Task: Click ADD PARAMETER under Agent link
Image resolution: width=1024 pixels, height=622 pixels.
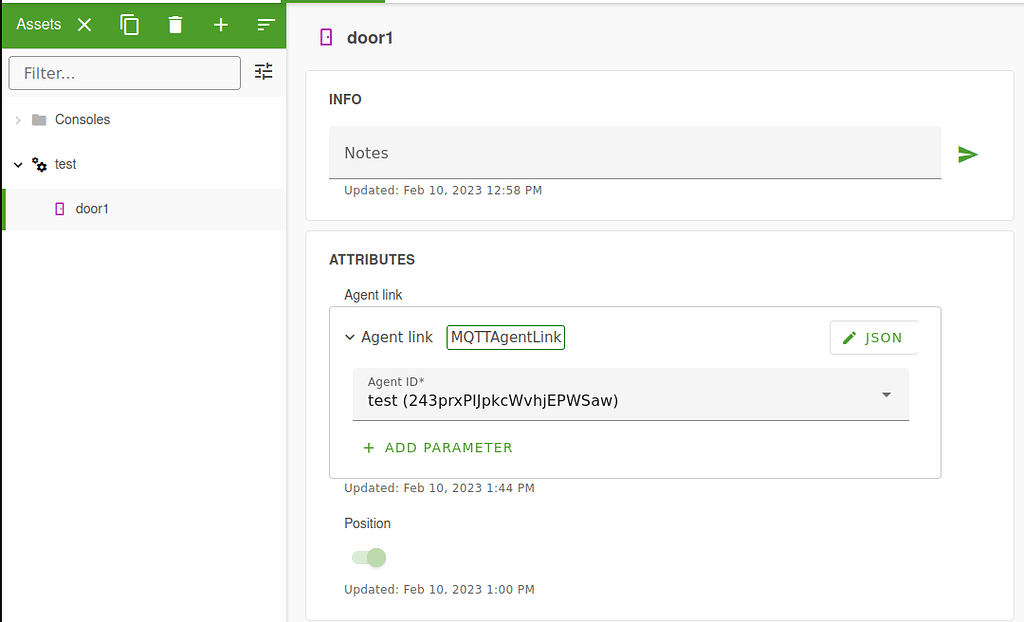Action: [x=437, y=447]
